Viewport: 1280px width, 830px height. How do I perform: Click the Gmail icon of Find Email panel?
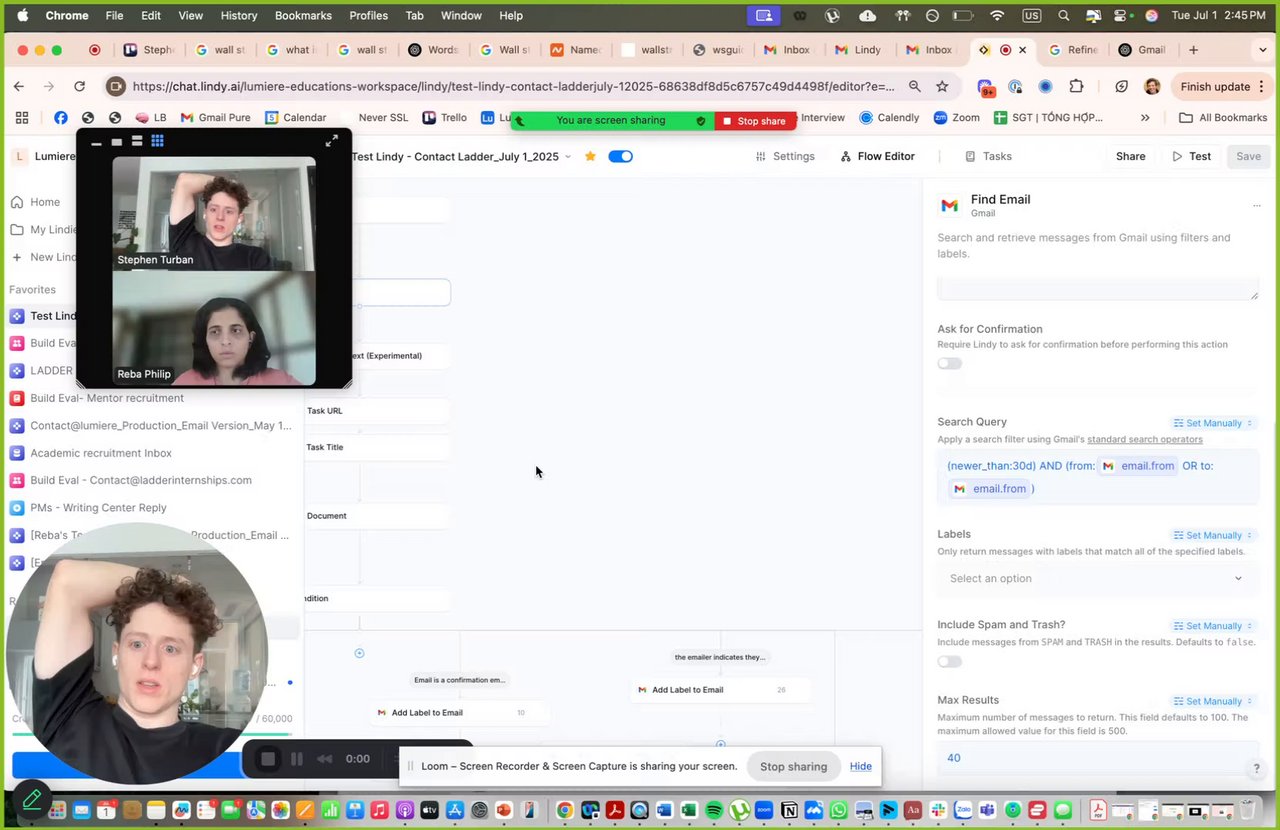[x=949, y=205]
